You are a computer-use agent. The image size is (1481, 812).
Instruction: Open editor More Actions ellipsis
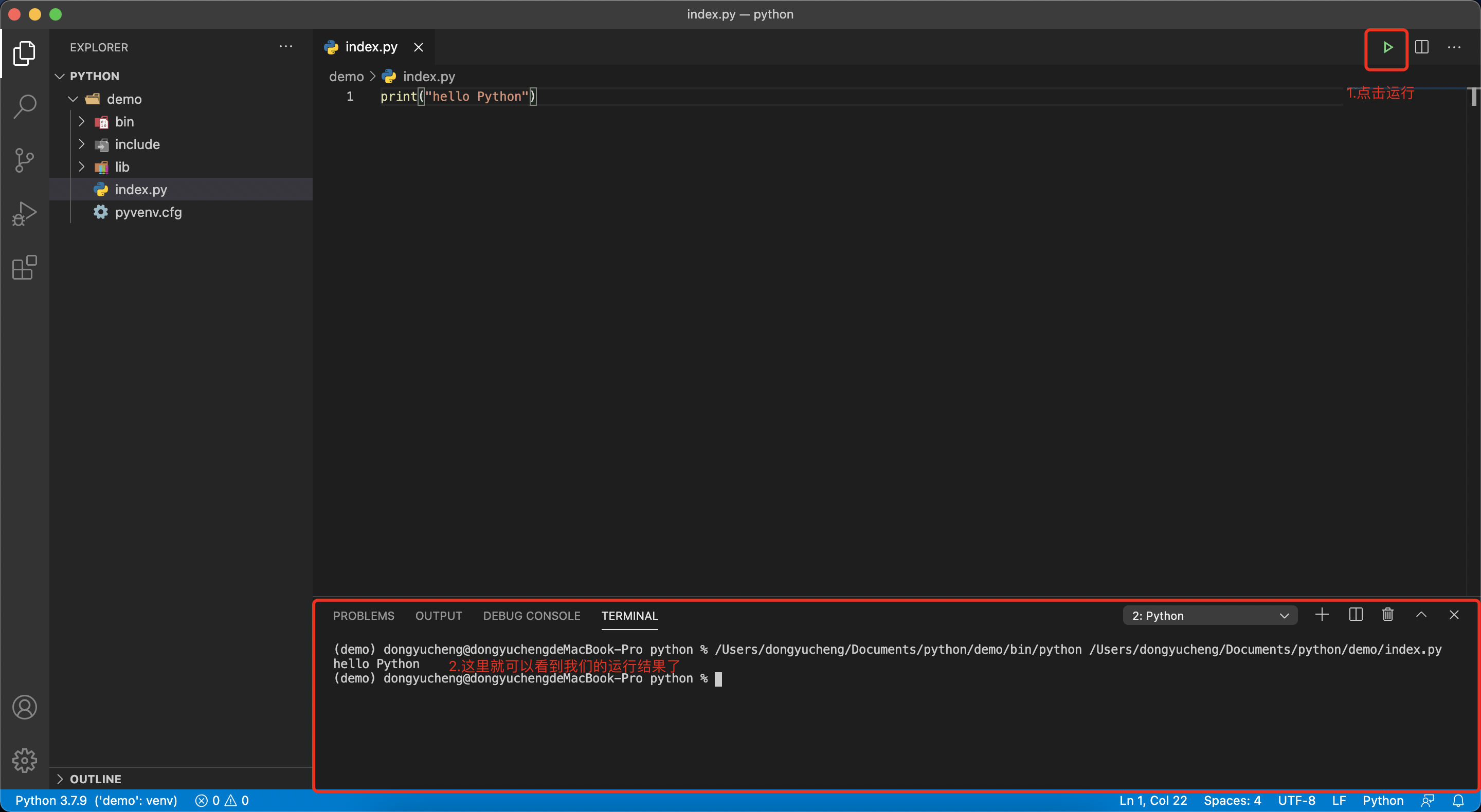point(1454,47)
